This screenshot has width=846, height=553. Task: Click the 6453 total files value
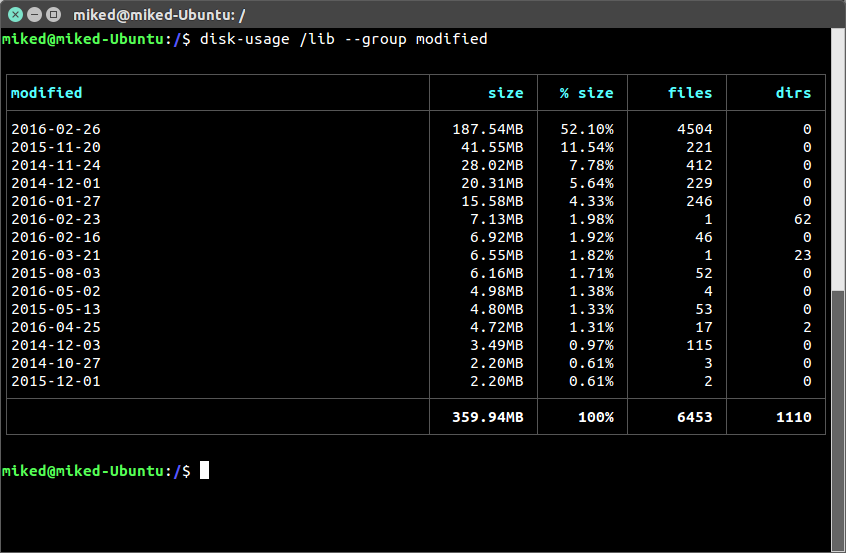[x=695, y=417]
